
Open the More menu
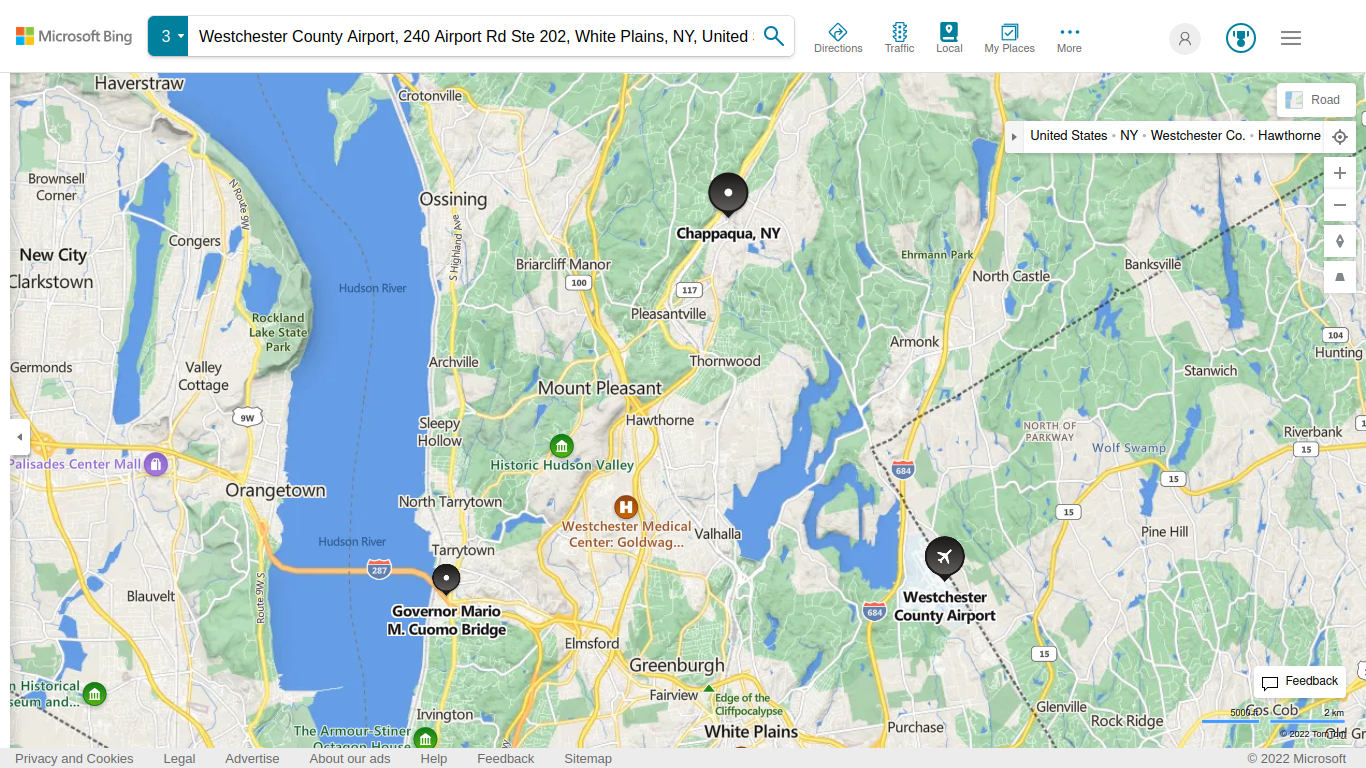point(1069,38)
